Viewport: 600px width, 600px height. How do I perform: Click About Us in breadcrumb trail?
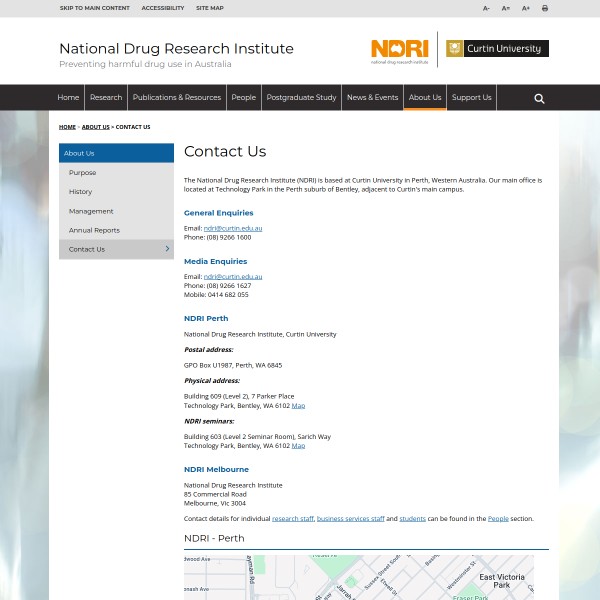96,127
